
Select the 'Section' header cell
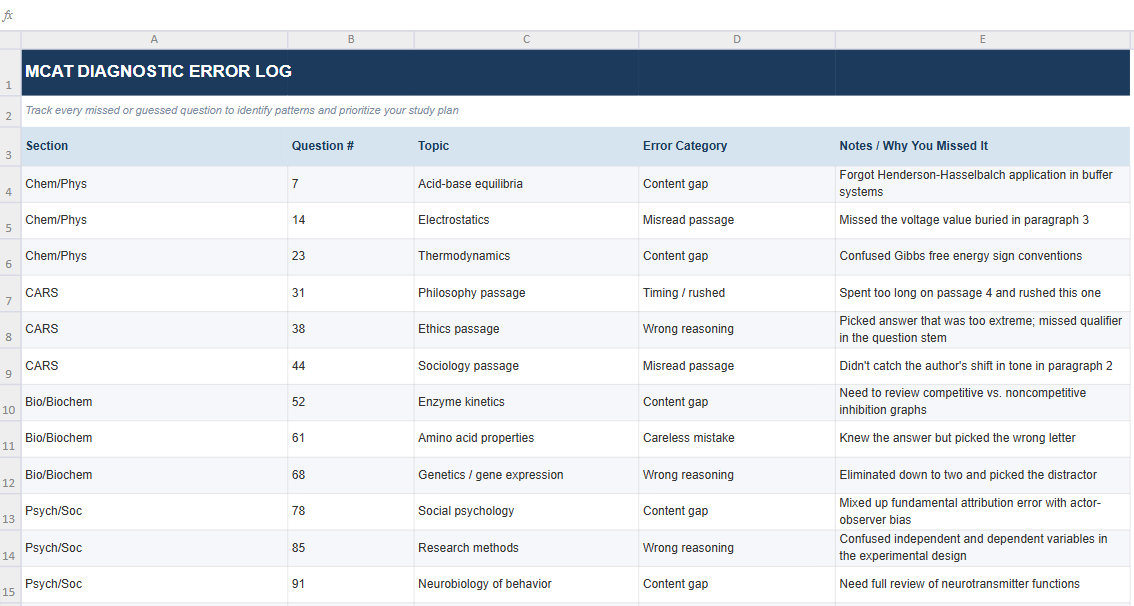click(x=154, y=146)
